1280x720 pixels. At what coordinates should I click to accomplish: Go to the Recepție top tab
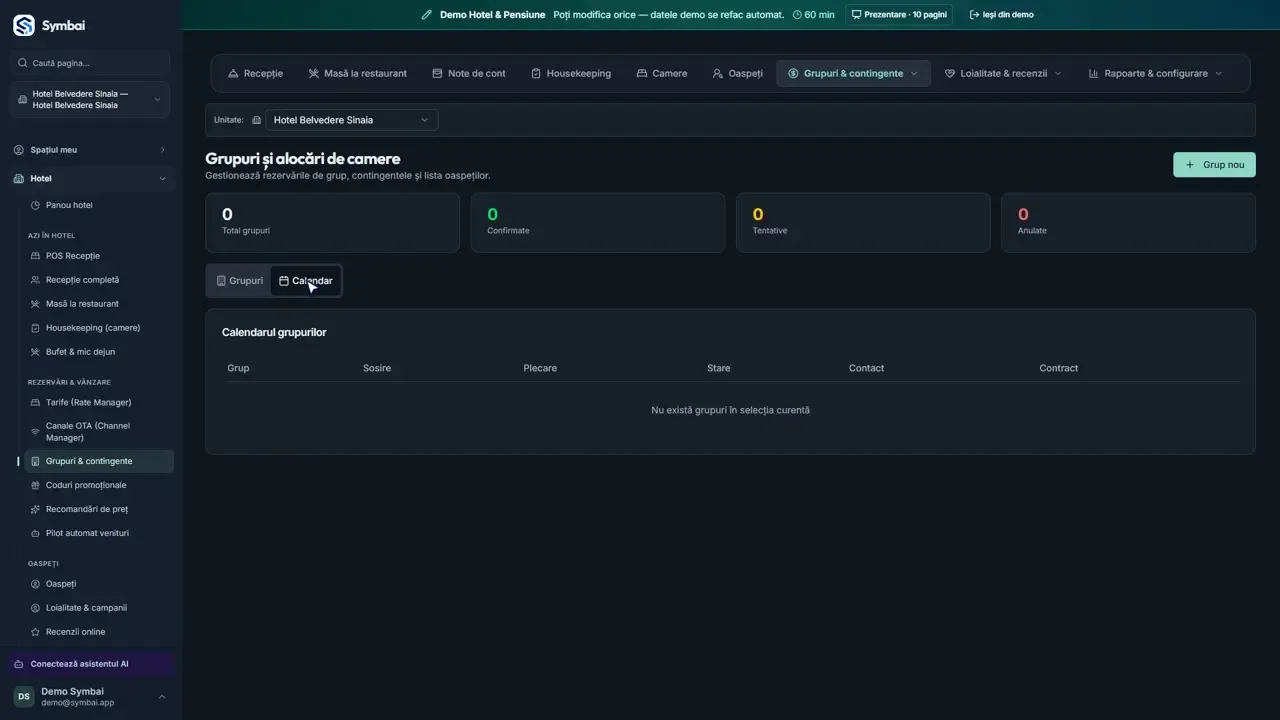(255, 73)
